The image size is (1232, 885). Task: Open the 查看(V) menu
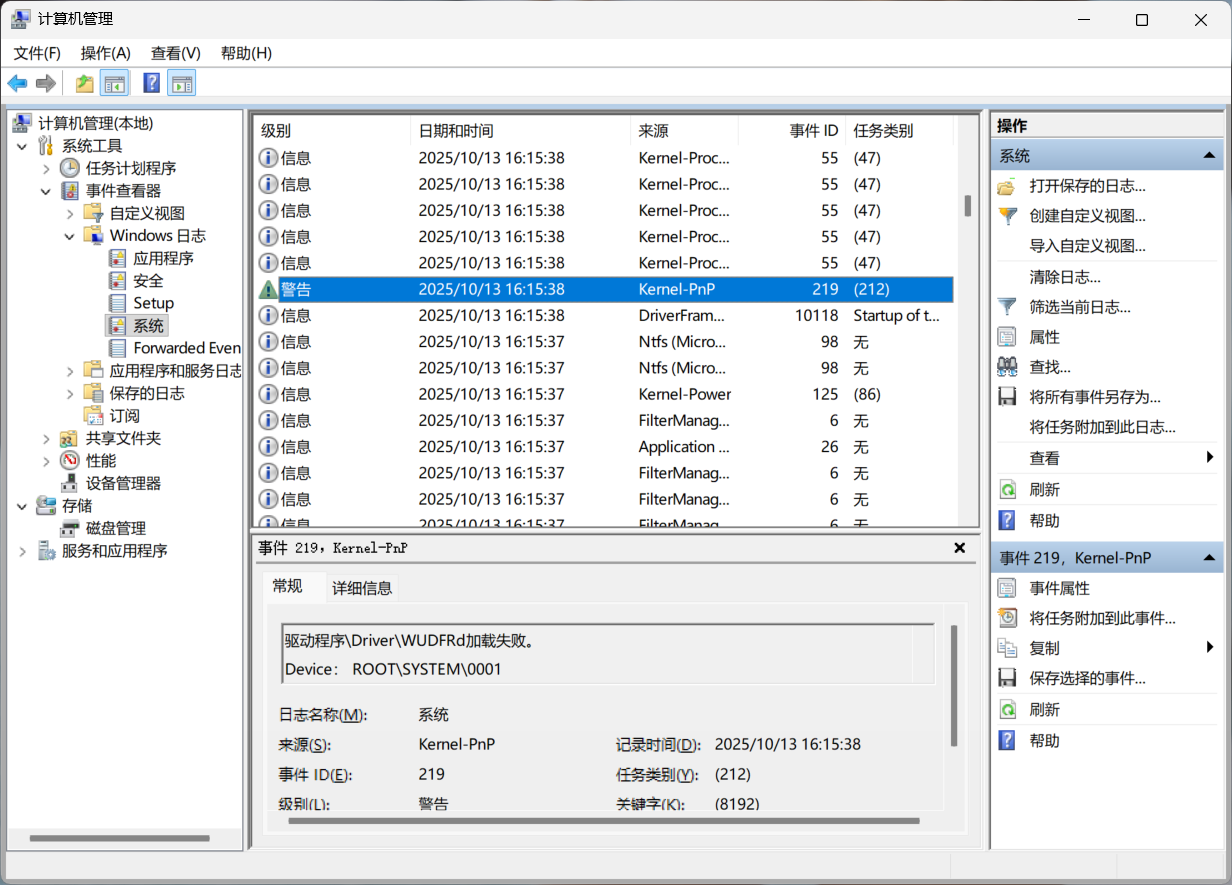[x=176, y=53]
